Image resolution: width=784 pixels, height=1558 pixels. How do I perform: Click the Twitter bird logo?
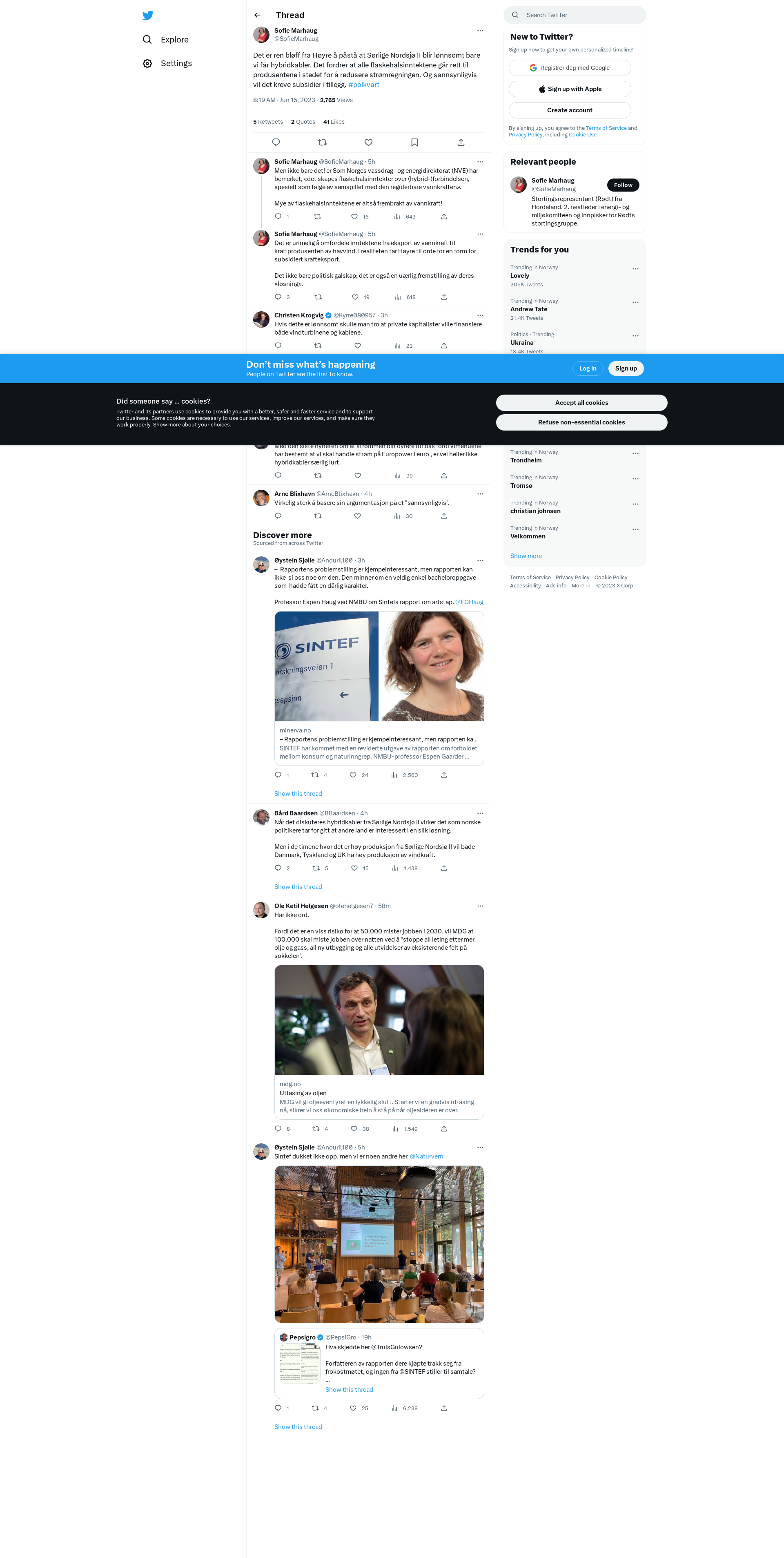tap(147, 15)
